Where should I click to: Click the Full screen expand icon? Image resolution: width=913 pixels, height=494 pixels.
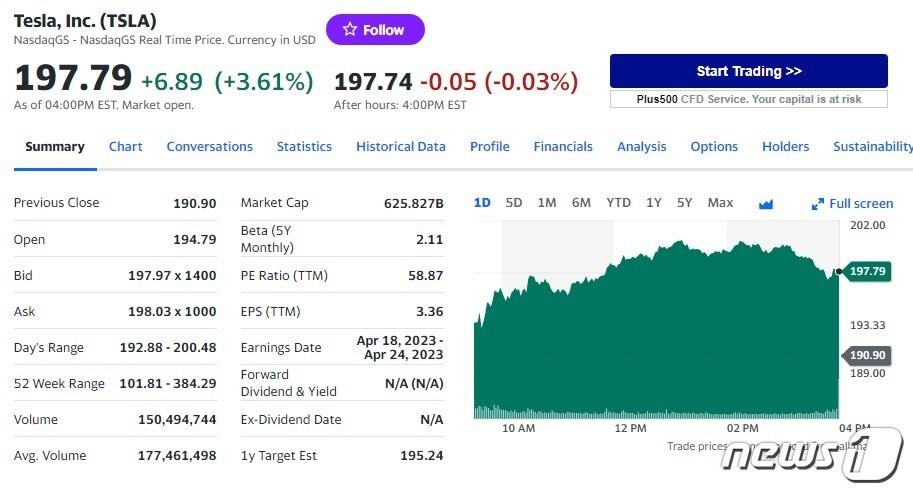pyautogui.click(x=818, y=204)
